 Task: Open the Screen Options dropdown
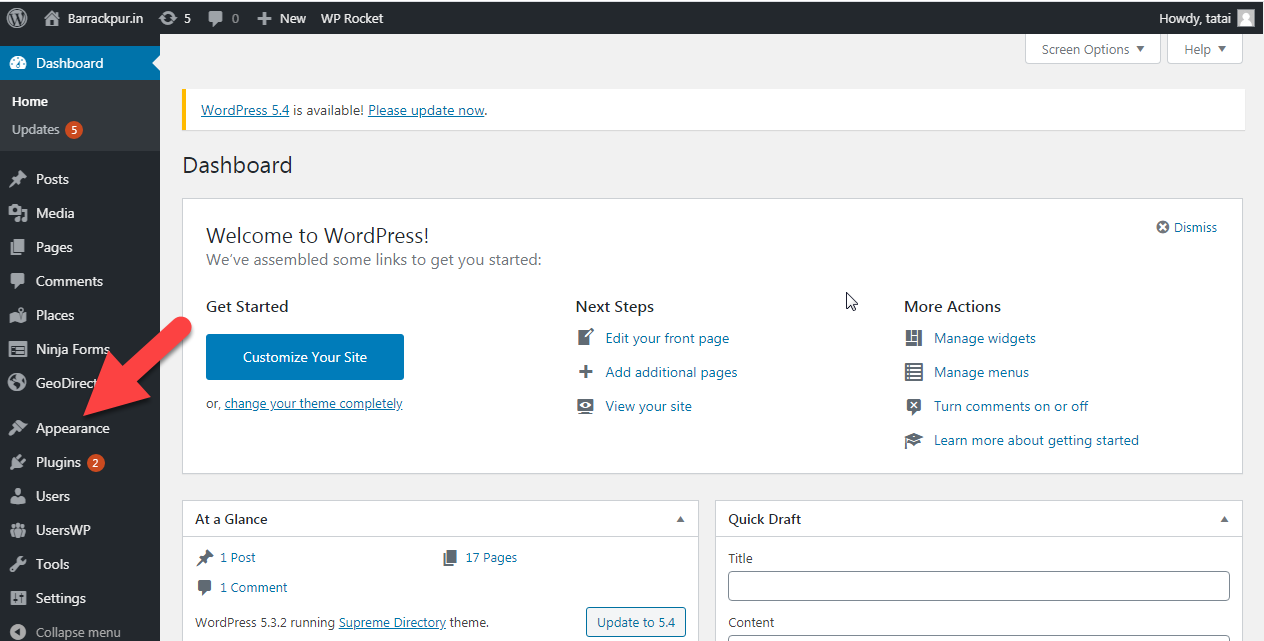[x=1092, y=48]
